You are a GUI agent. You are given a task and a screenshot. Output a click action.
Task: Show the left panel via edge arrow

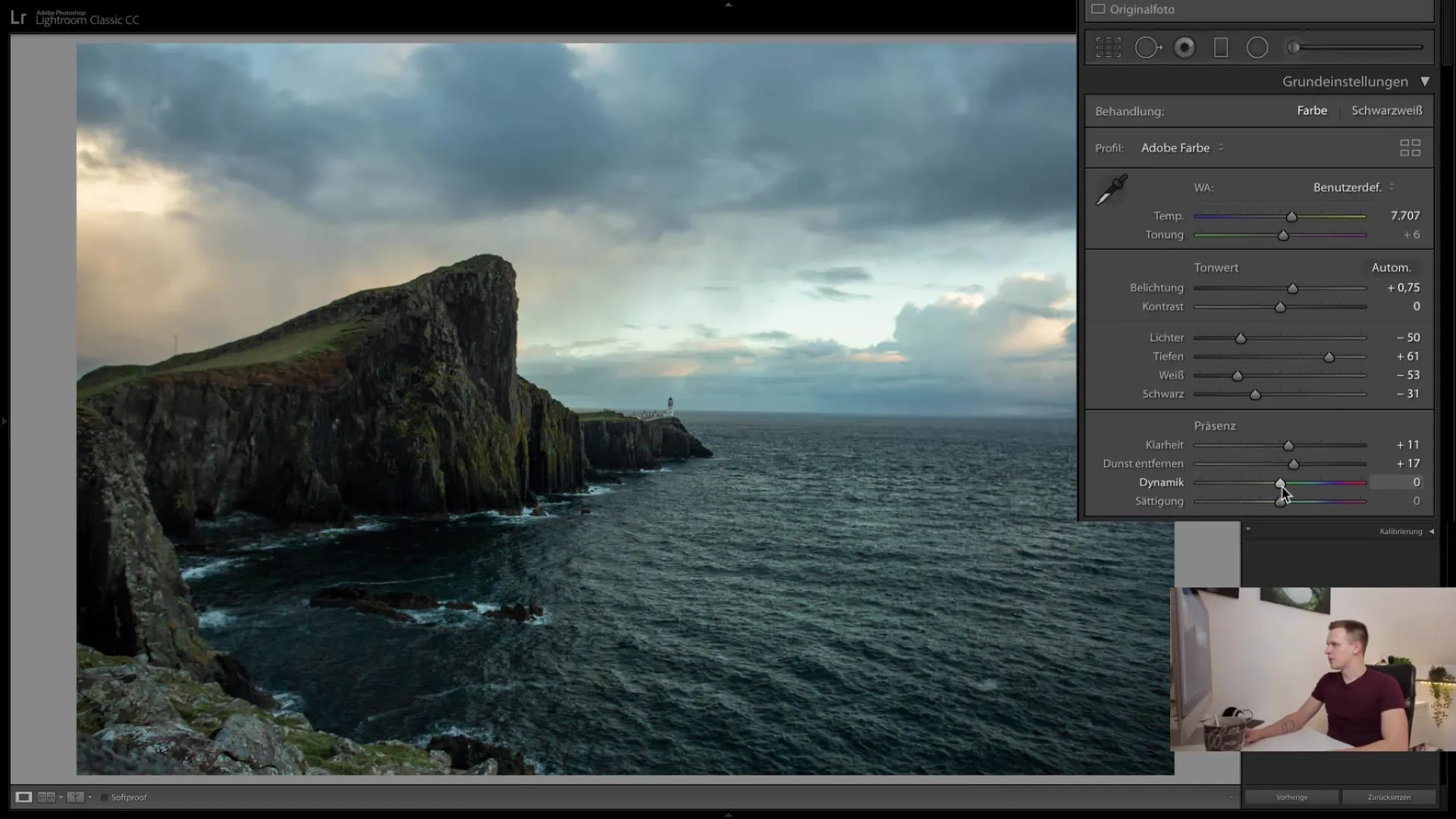[4, 421]
